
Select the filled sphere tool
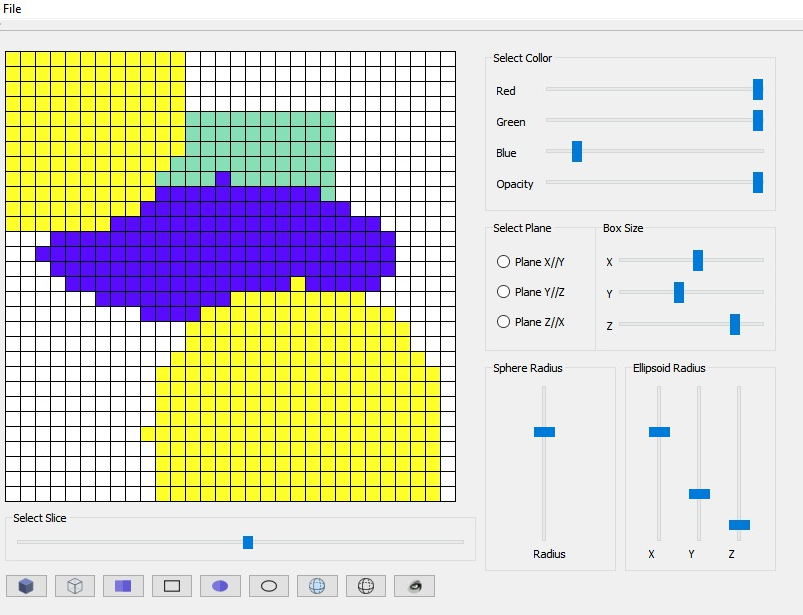click(x=317, y=586)
